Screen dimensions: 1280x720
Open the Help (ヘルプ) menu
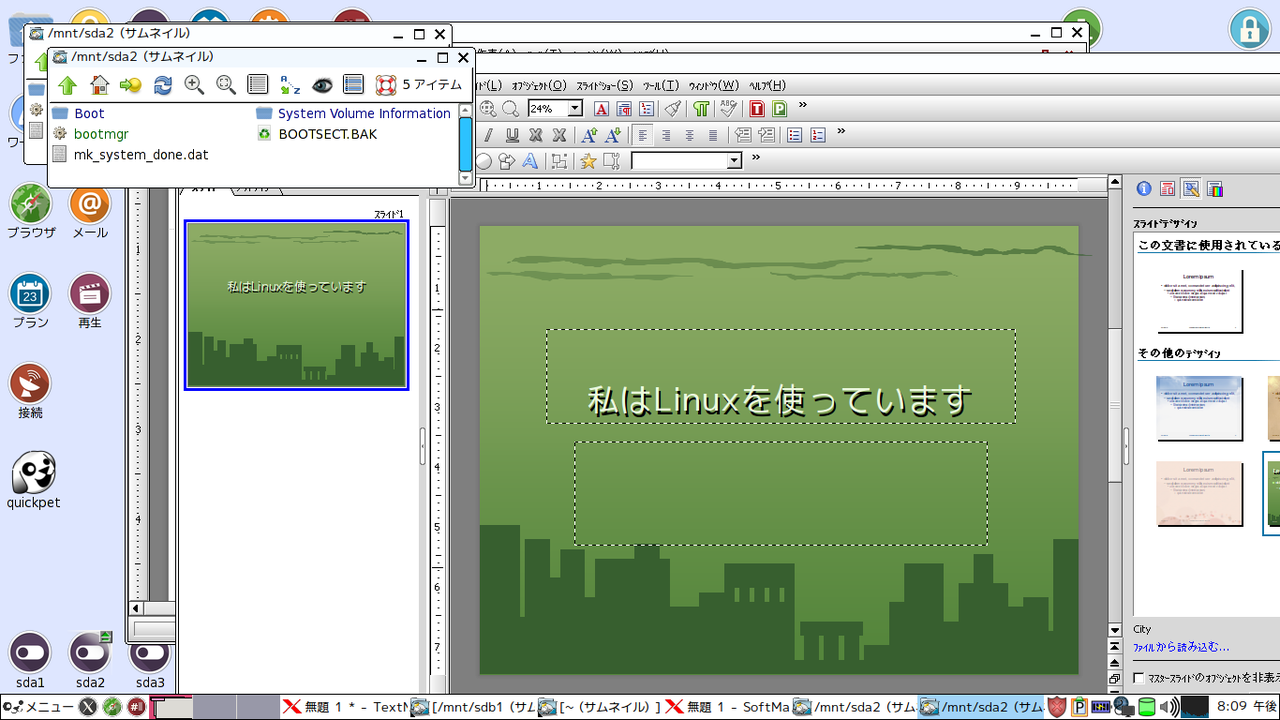tap(767, 86)
